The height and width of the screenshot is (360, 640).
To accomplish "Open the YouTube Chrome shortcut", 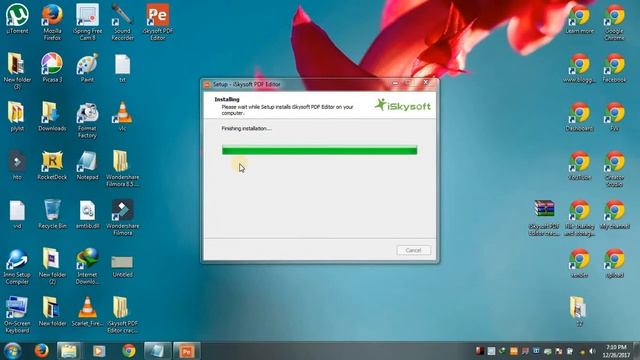I will pyautogui.click(x=579, y=165).
